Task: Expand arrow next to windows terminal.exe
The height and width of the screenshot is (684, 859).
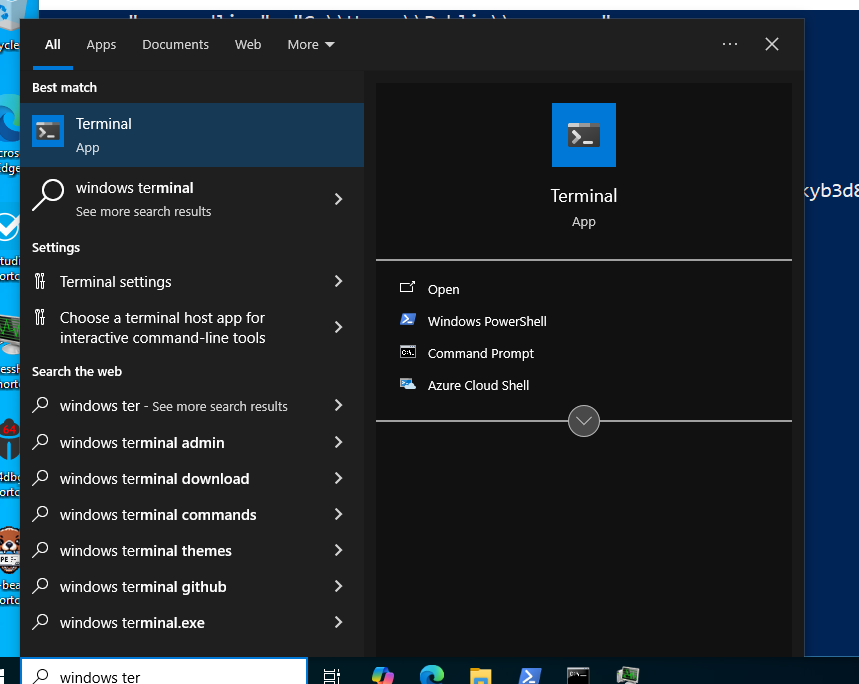Action: point(339,623)
